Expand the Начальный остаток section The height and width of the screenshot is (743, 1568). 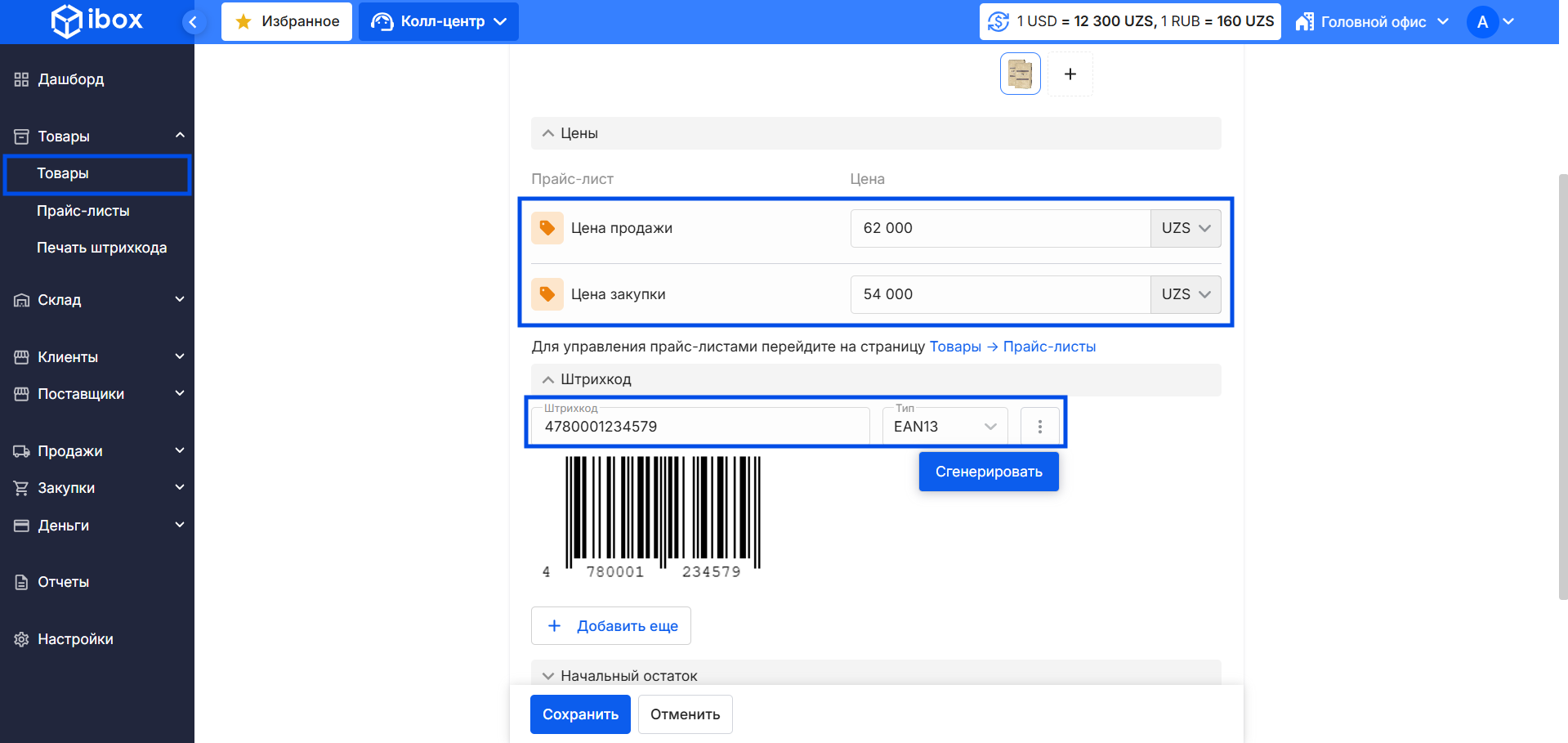click(x=628, y=675)
